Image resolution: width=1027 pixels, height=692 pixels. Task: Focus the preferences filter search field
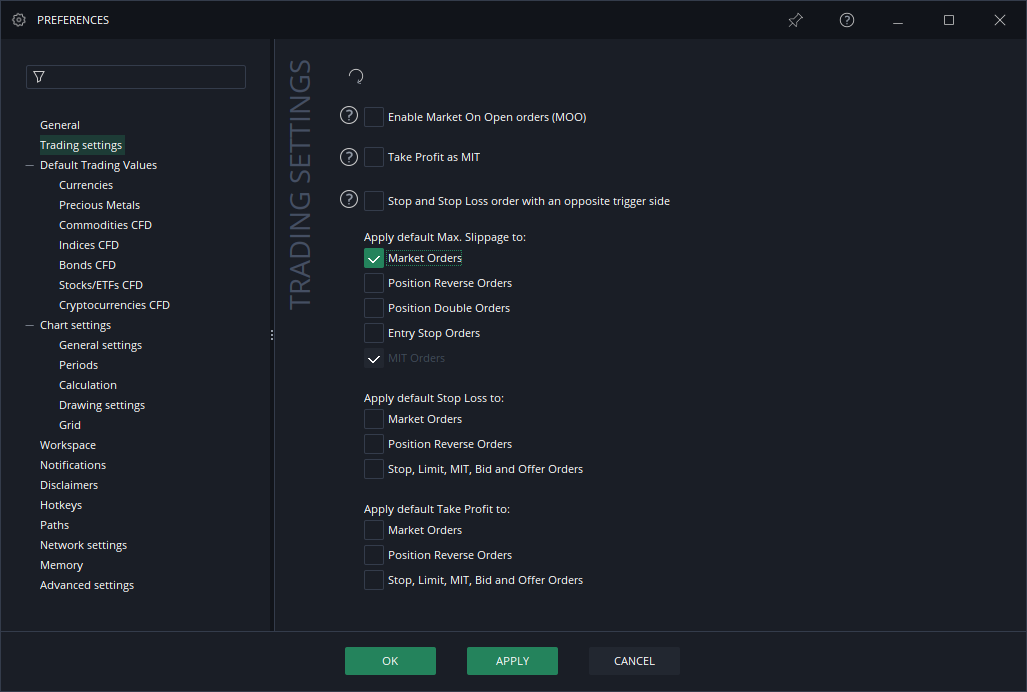coord(136,77)
